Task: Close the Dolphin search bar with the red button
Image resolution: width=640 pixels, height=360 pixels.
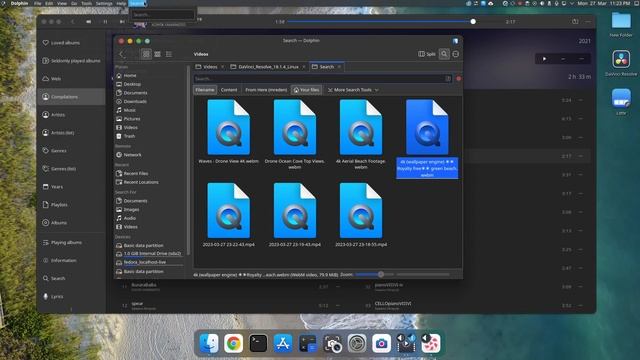Action: [x=459, y=78]
